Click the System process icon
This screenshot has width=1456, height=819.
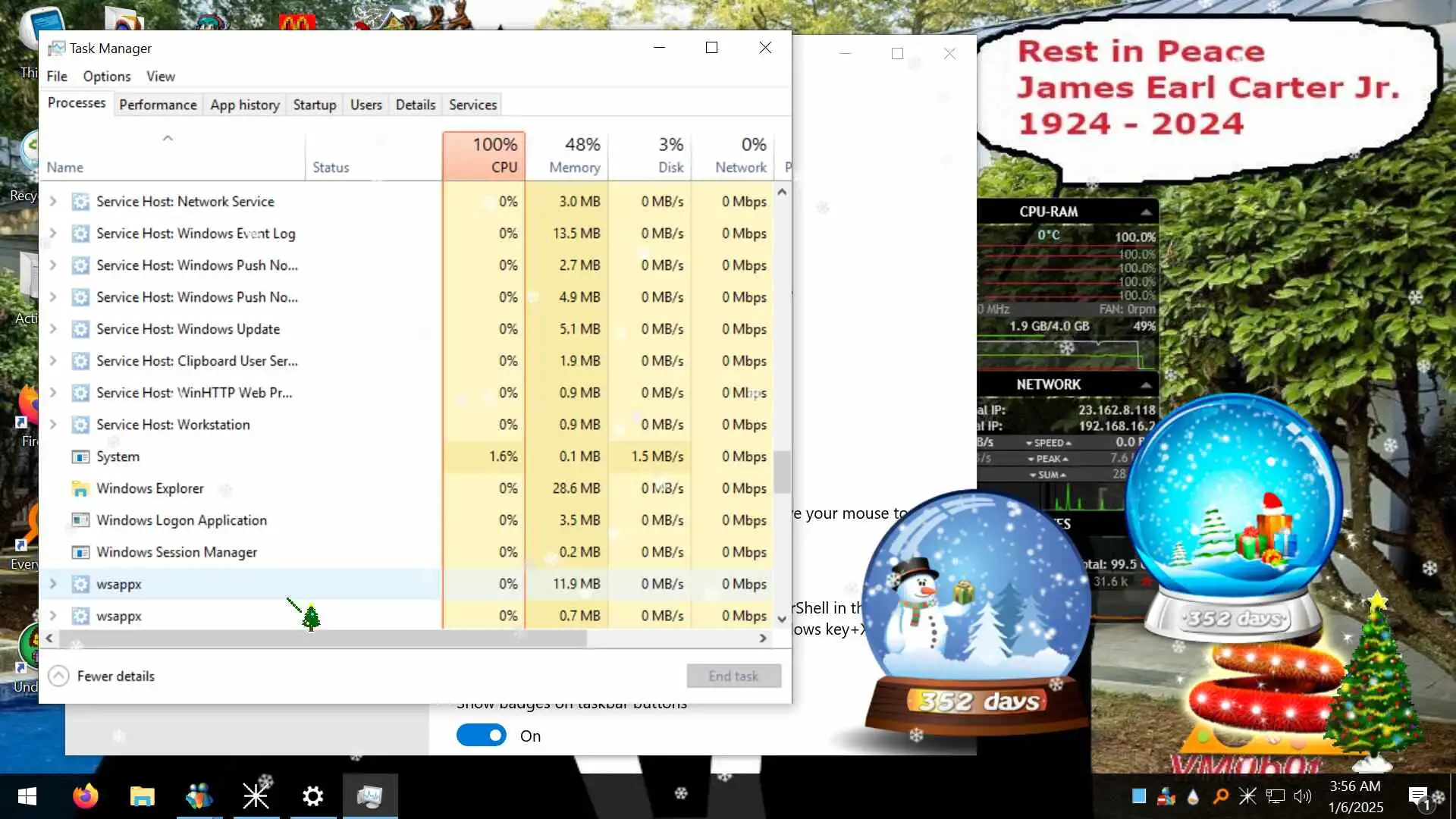click(x=80, y=457)
